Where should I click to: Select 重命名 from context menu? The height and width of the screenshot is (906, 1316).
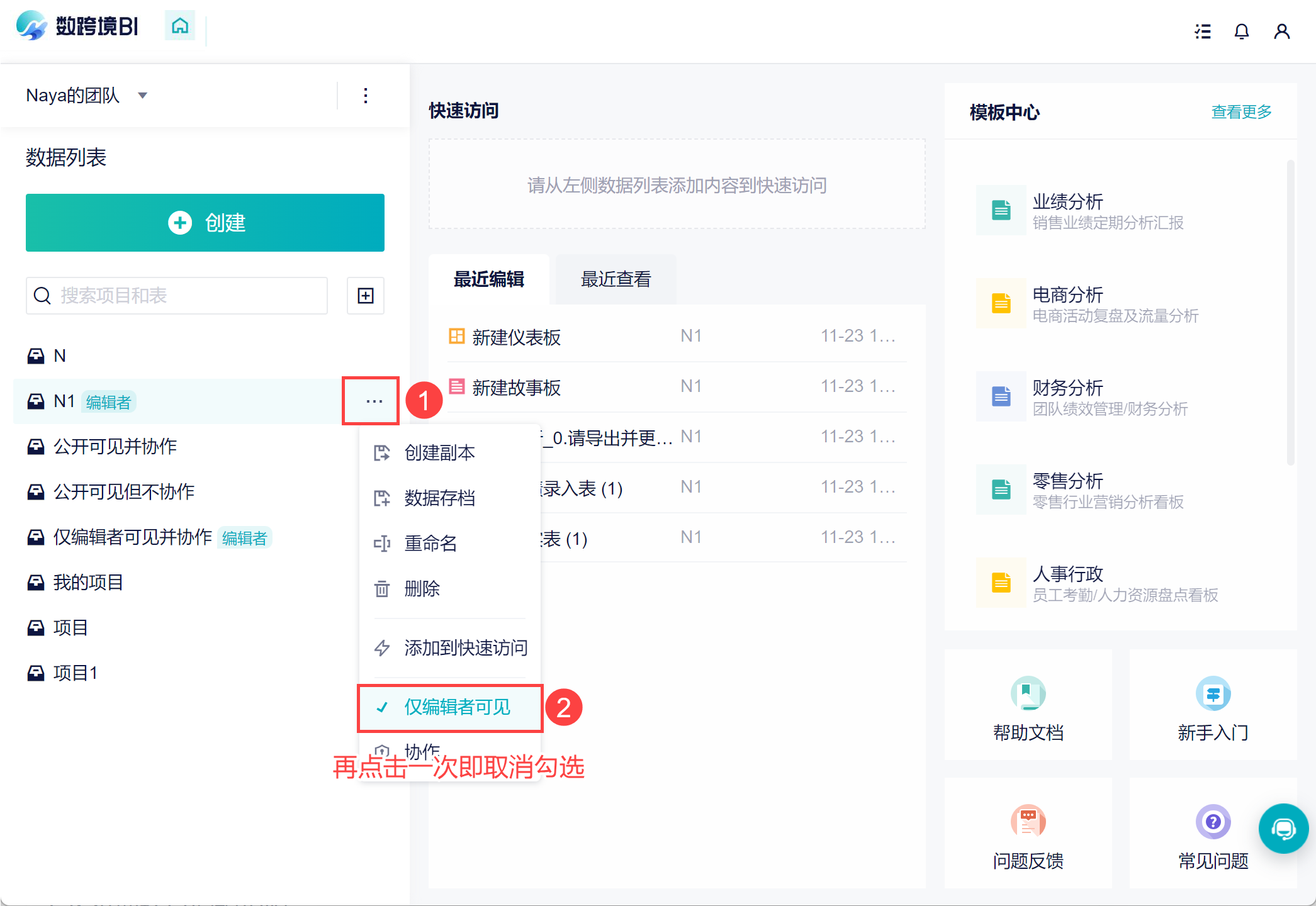[x=430, y=543]
